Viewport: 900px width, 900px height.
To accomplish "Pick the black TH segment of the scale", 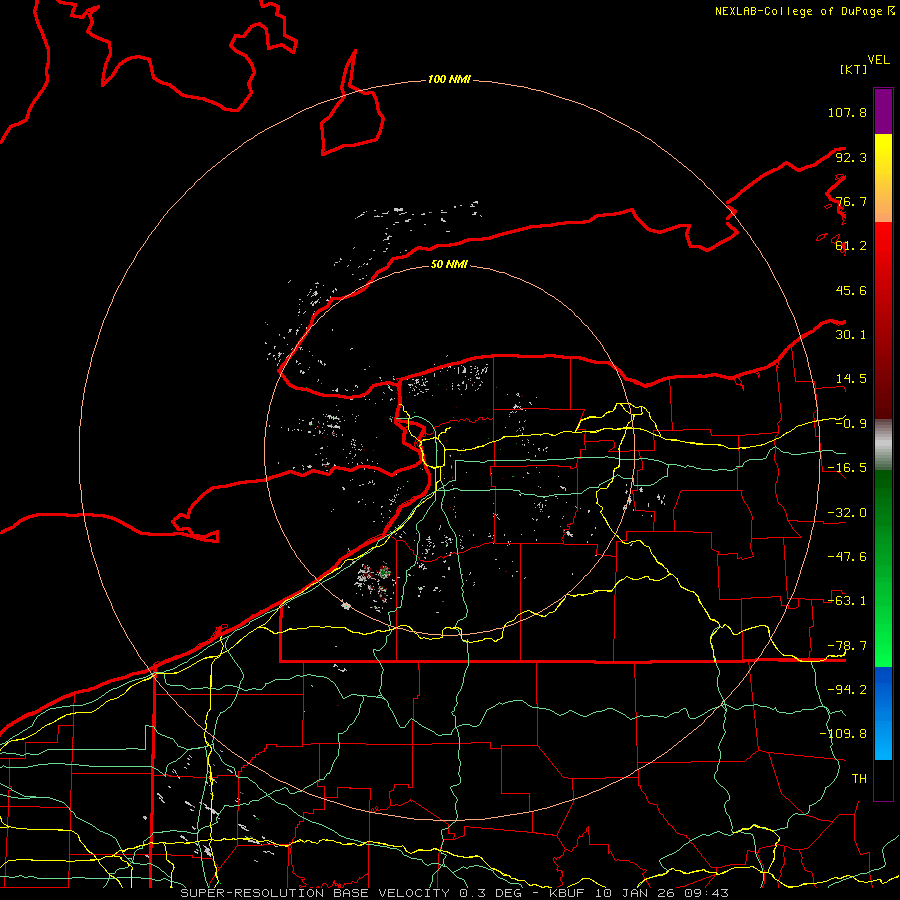I will pos(883,780).
